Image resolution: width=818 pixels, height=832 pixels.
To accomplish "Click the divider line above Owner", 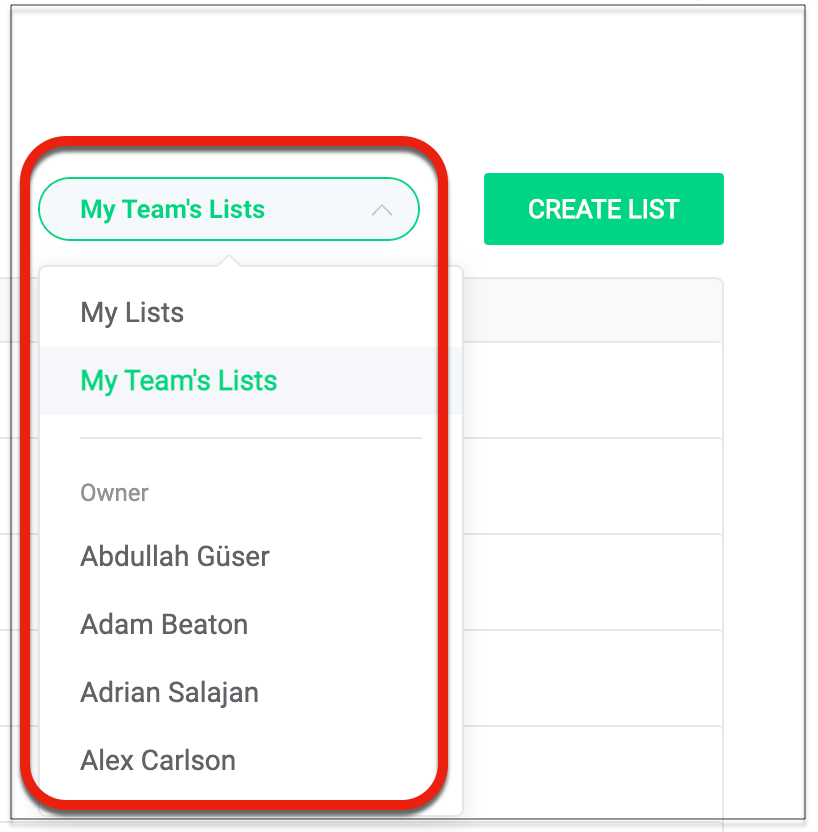I will 250,438.
